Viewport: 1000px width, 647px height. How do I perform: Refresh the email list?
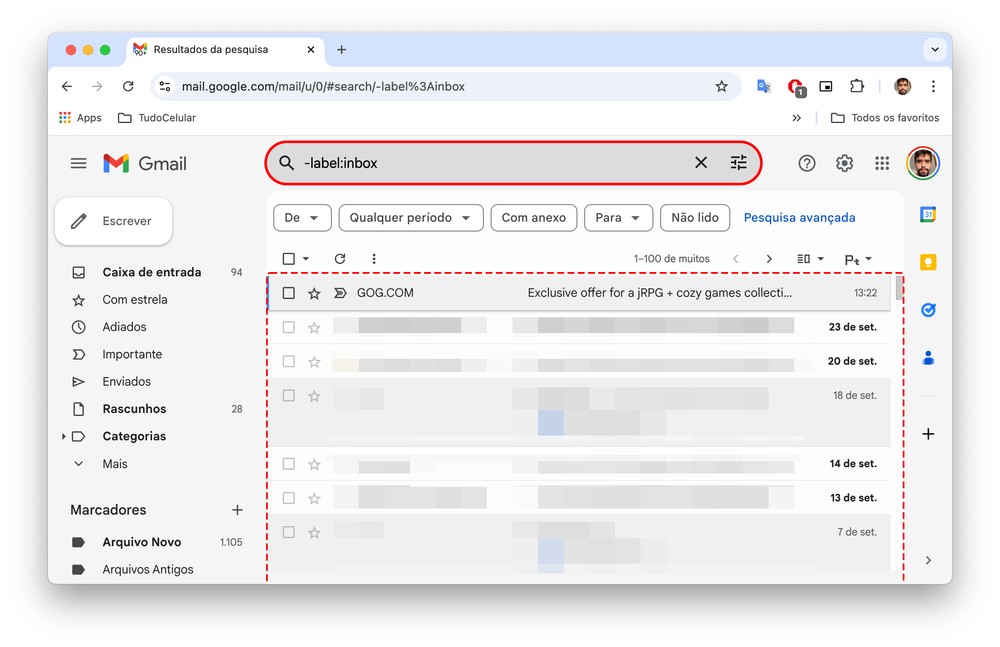point(340,259)
